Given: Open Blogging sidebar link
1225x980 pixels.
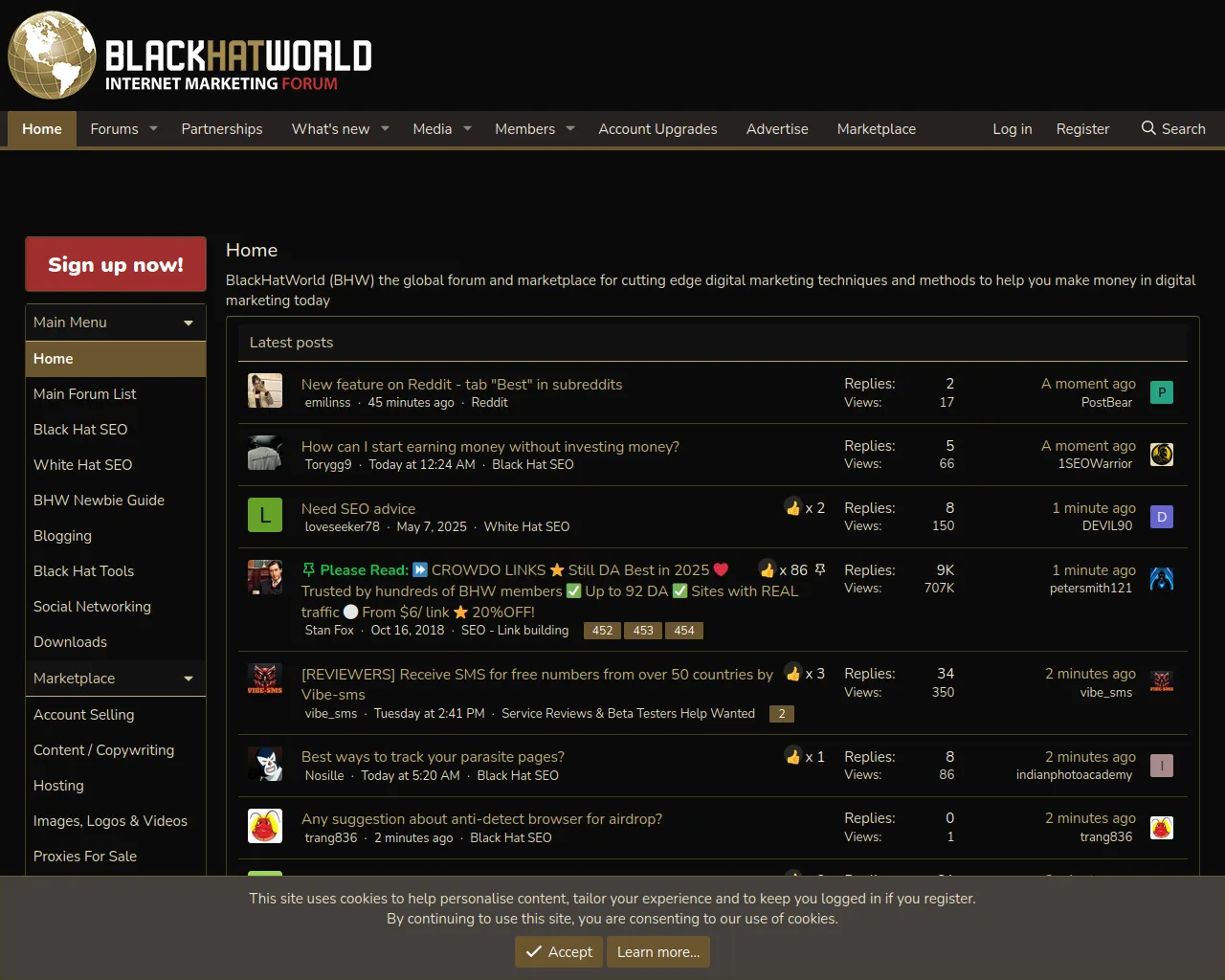Looking at the screenshot, I should pyautogui.click(x=116, y=536).
